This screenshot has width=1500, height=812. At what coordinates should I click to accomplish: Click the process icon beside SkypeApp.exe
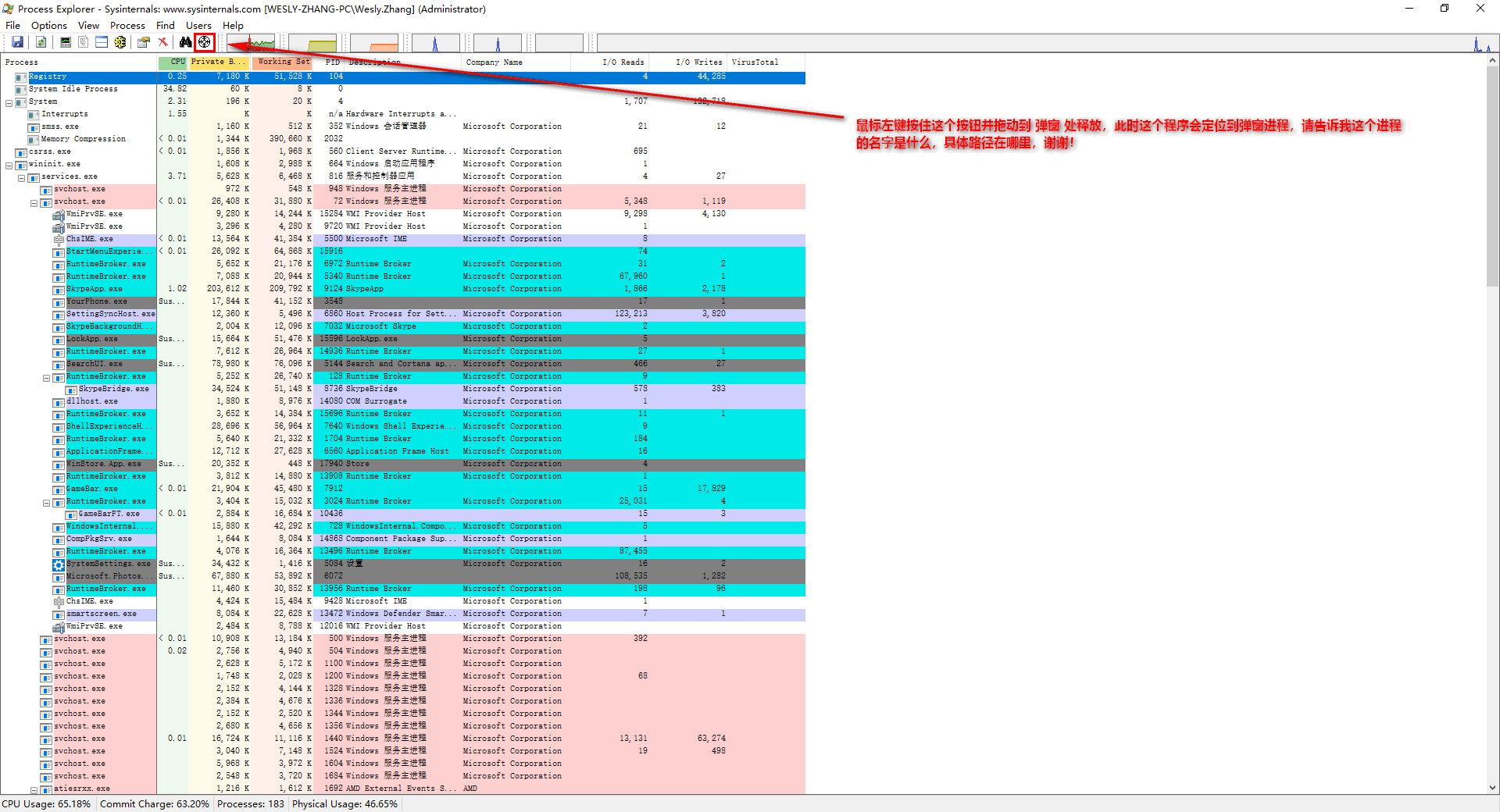tap(59, 289)
